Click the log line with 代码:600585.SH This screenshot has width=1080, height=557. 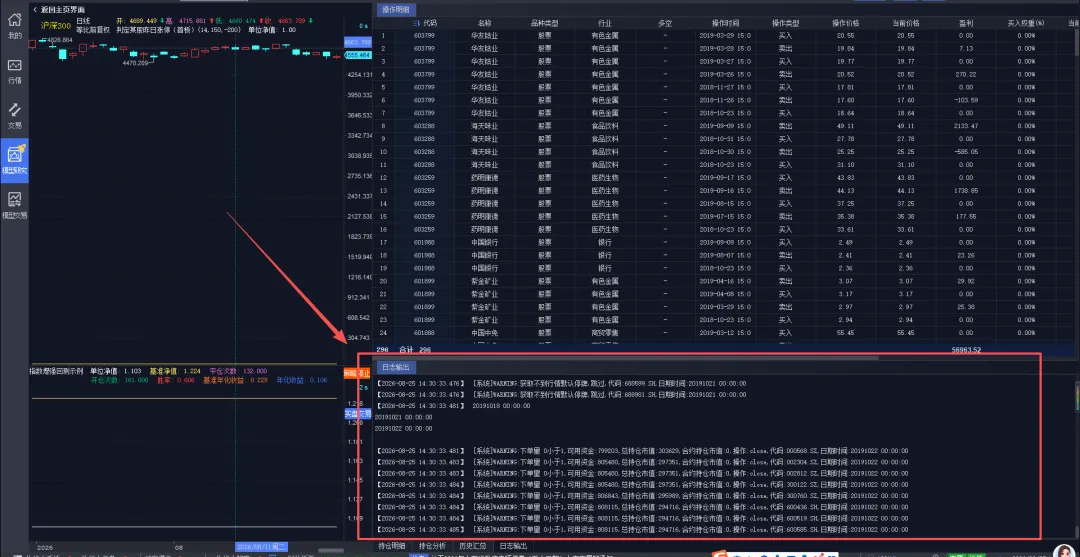(642, 529)
